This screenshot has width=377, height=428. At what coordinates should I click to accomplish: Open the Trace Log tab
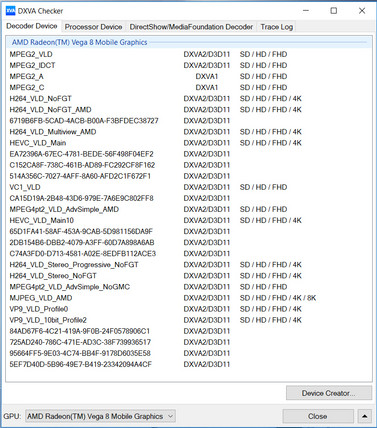click(276, 27)
